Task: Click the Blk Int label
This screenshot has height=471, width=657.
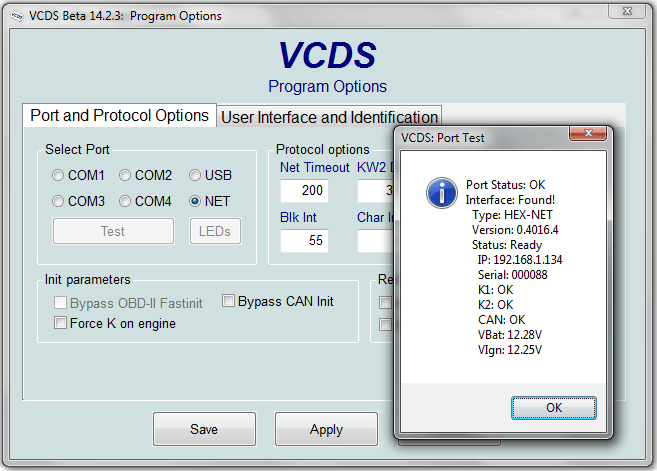Action: (x=298, y=217)
